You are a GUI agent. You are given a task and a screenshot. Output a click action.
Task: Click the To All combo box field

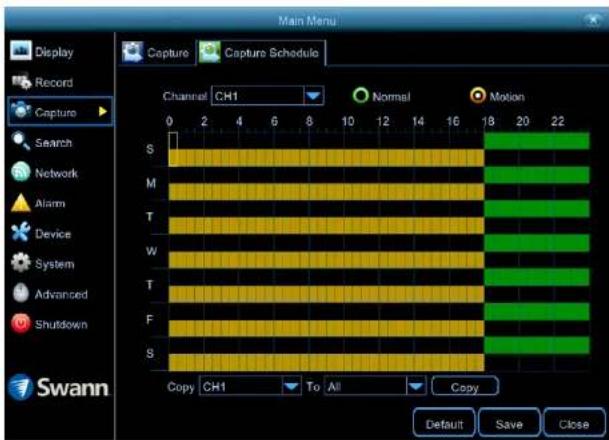[x=375, y=386]
